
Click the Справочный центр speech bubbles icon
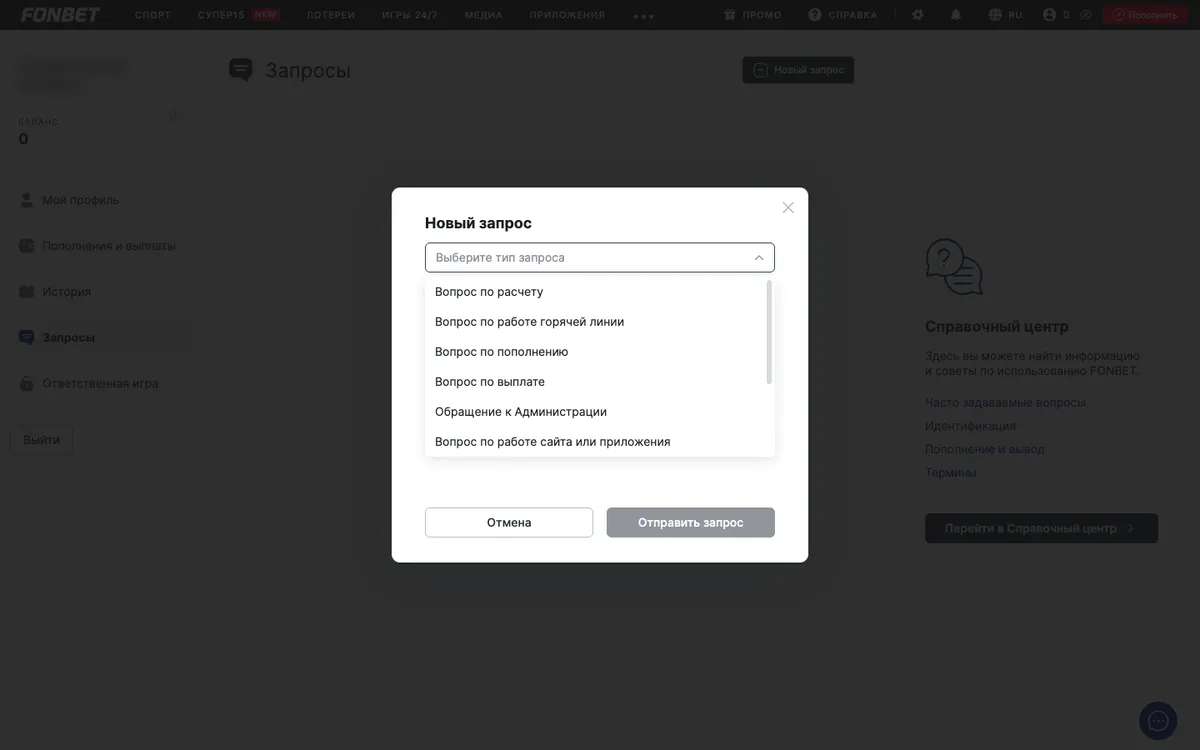pos(954,267)
